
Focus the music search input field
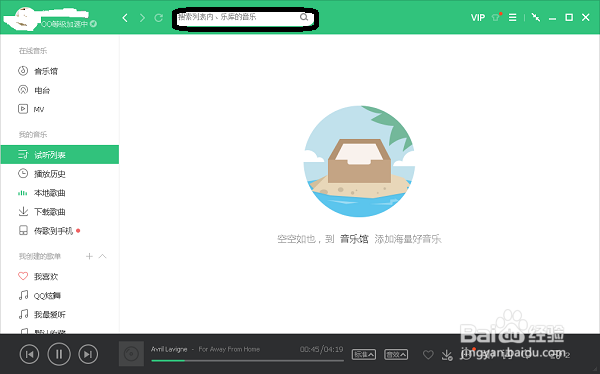(245, 18)
